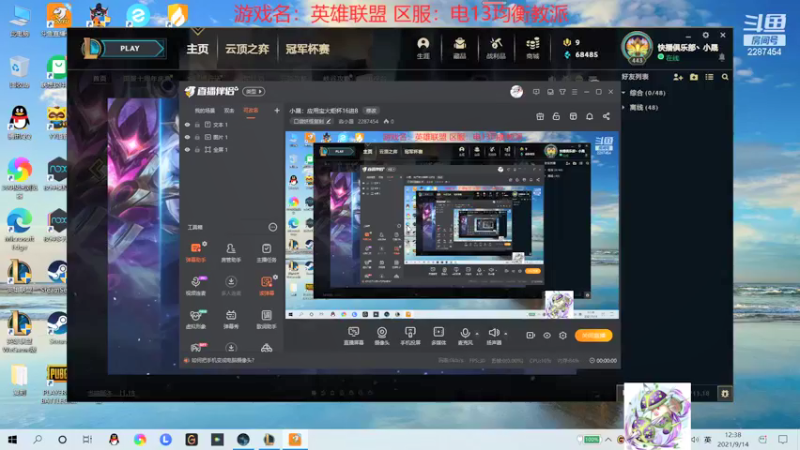Screen dimensions: 800x450
Task: Click the PLAY button in League client
Action: click(130, 48)
